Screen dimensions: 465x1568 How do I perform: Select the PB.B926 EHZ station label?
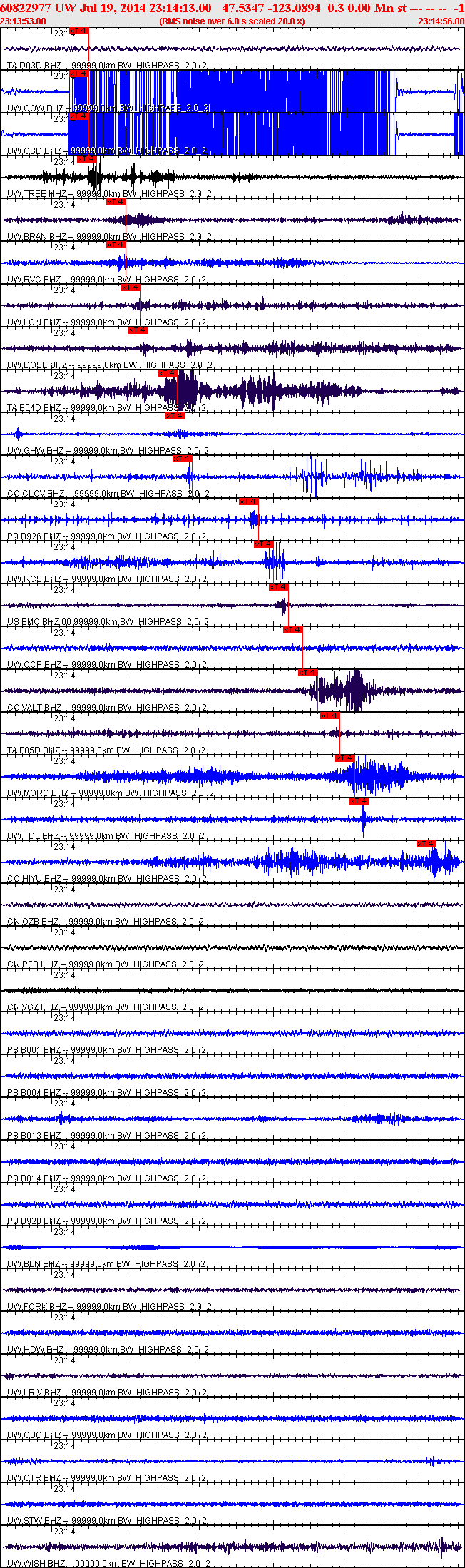pyautogui.click(x=34, y=536)
